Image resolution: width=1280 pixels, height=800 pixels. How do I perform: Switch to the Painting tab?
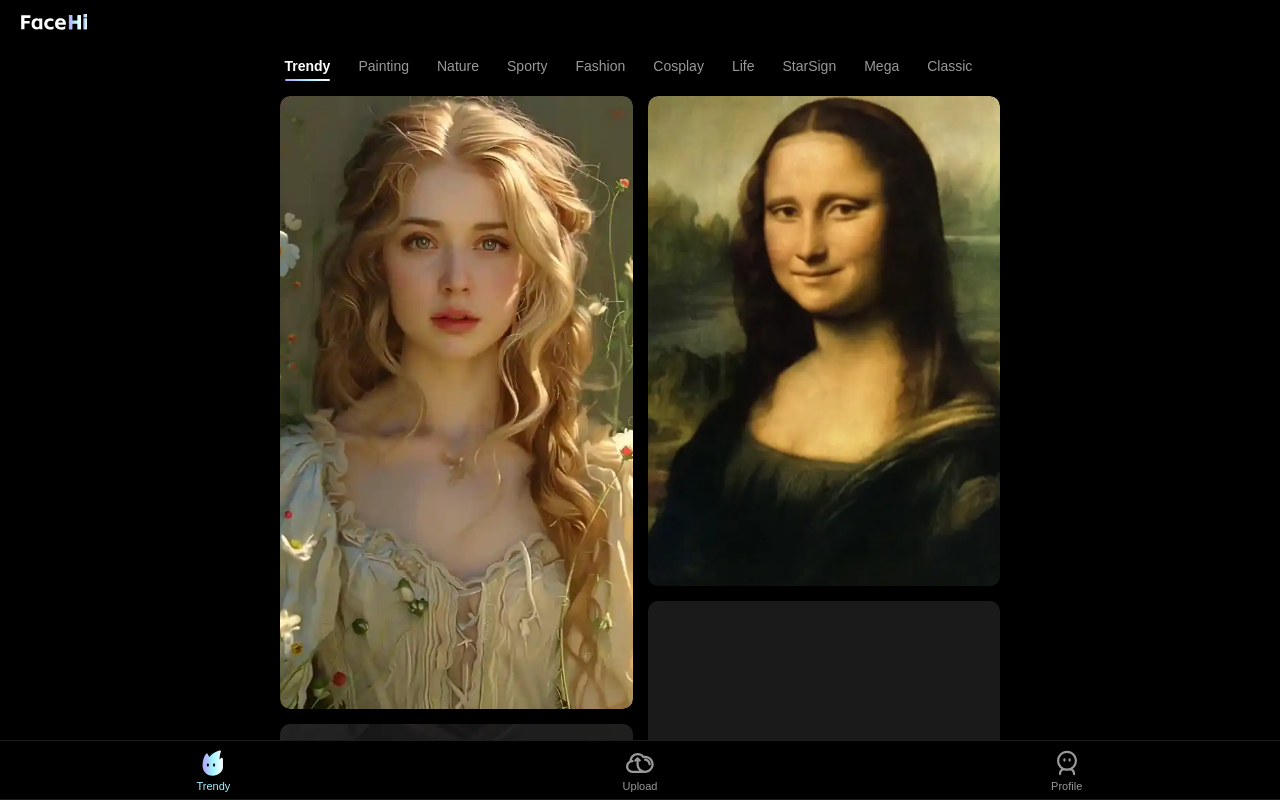[x=384, y=66]
